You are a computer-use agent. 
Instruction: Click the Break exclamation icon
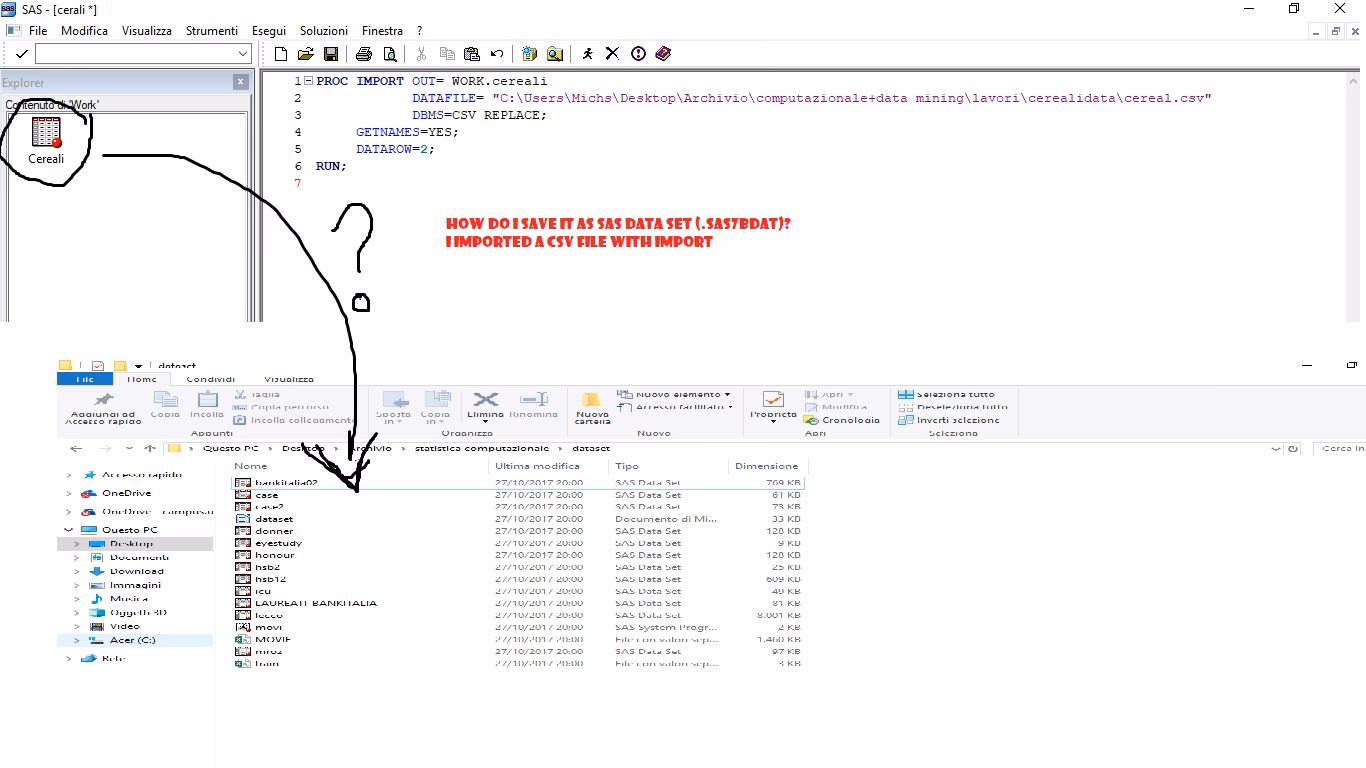pyautogui.click(x=638, y=53)
